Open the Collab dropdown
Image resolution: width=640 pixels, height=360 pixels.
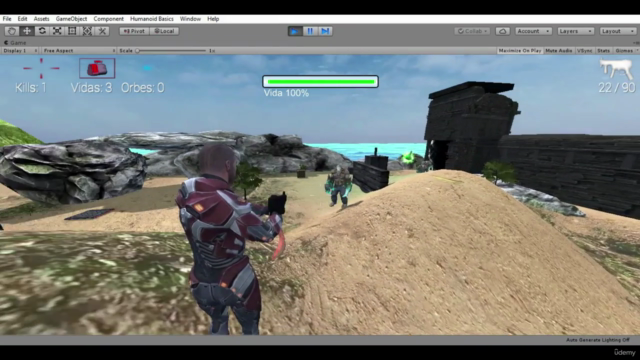(x=472, y=31)
